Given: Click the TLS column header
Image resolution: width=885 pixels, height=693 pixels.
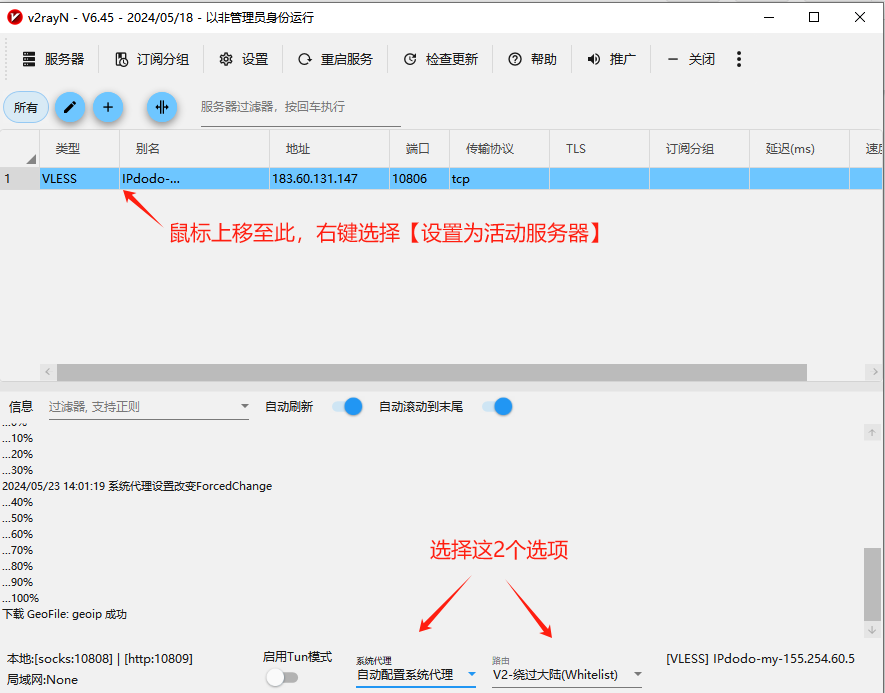Looking at the screenshot, I should point(599,149).
